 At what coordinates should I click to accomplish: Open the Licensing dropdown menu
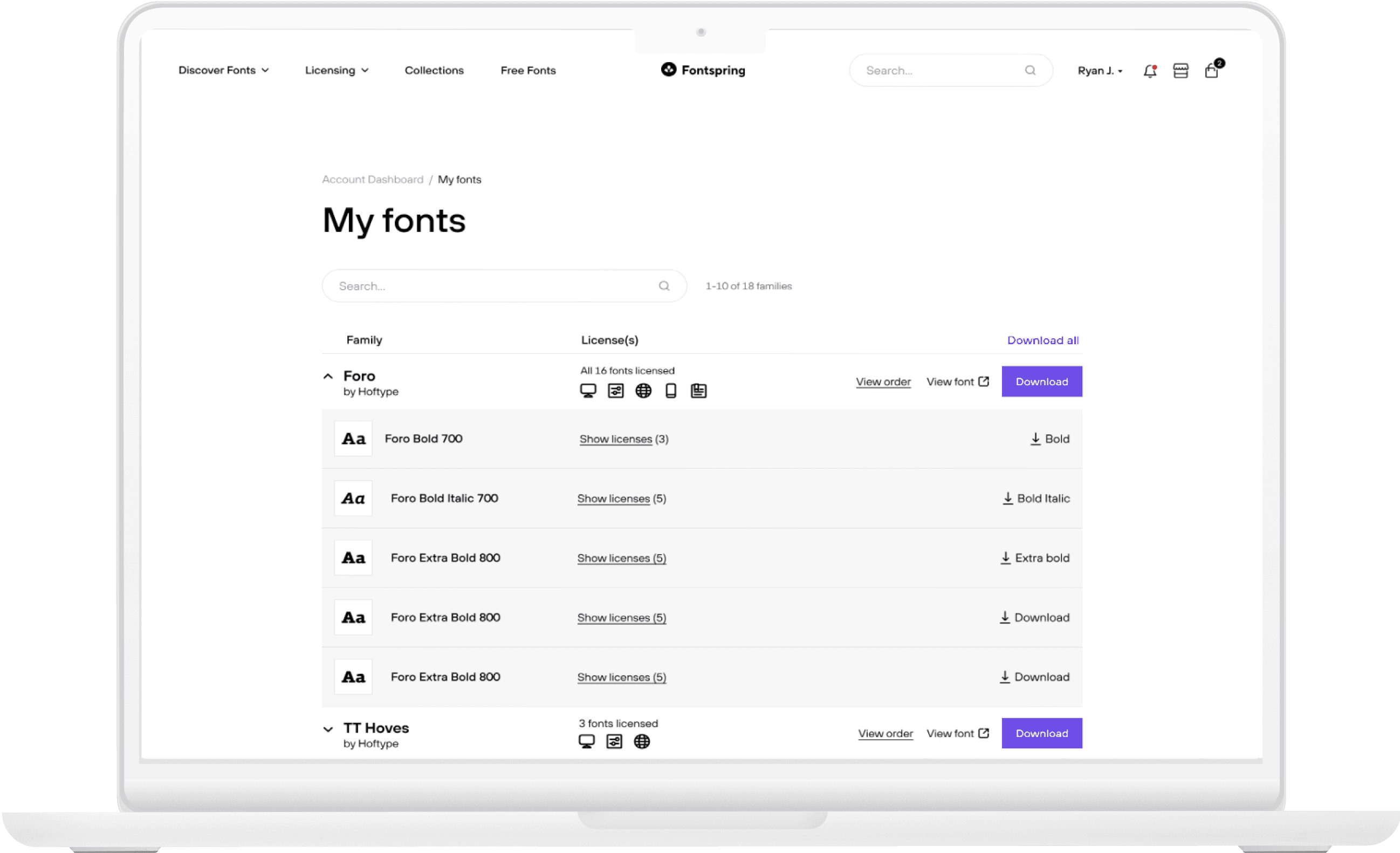pyautogui.click(x=337, y=71)
